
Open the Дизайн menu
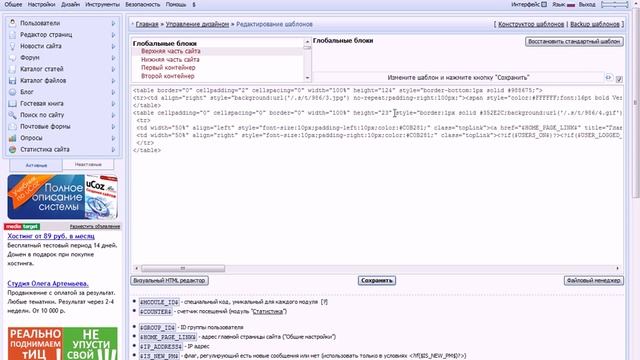click(x=70, y=4)
